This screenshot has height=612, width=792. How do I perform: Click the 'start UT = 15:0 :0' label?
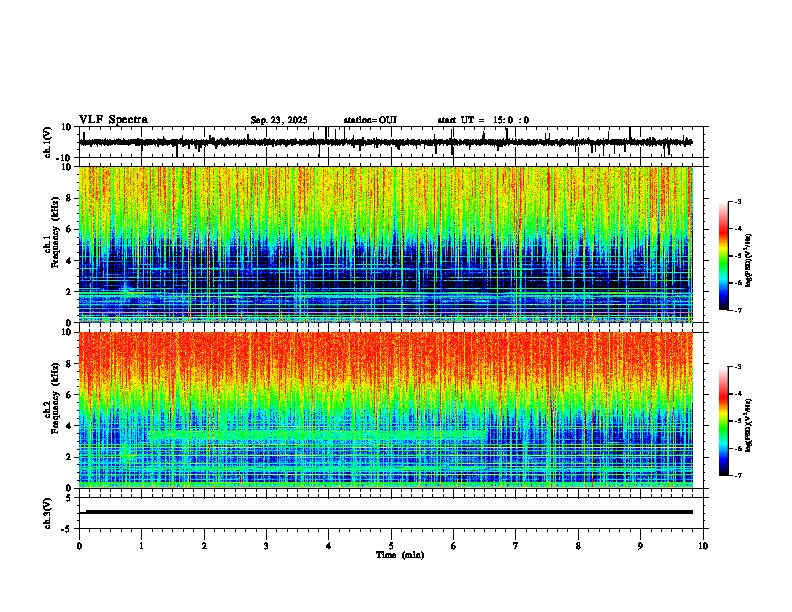point(483,120)
